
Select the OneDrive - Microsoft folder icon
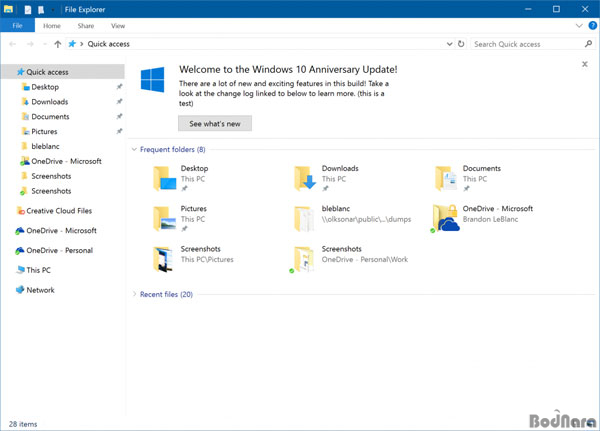445,219
